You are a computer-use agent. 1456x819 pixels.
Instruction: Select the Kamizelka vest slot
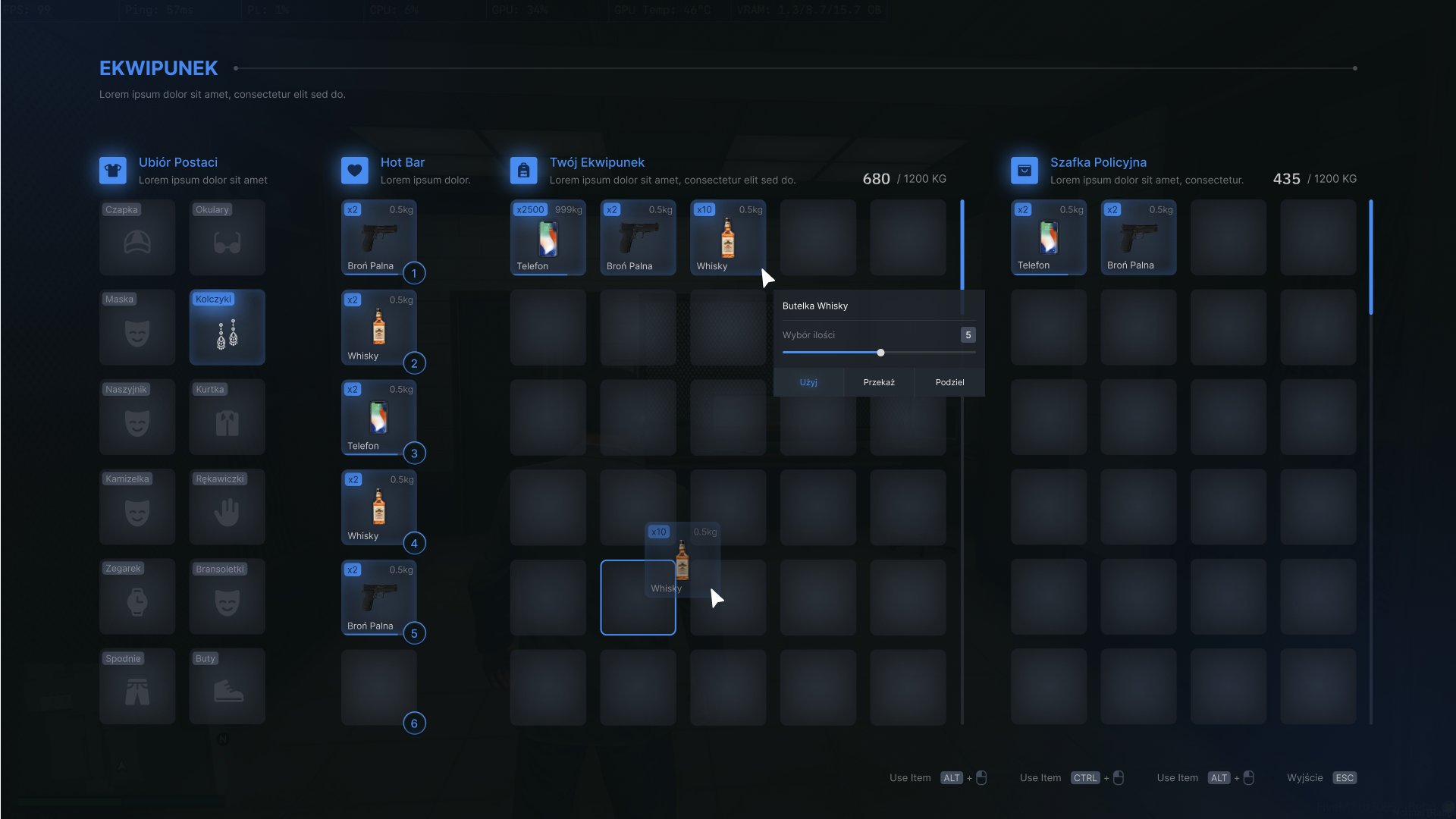[136, 507]
